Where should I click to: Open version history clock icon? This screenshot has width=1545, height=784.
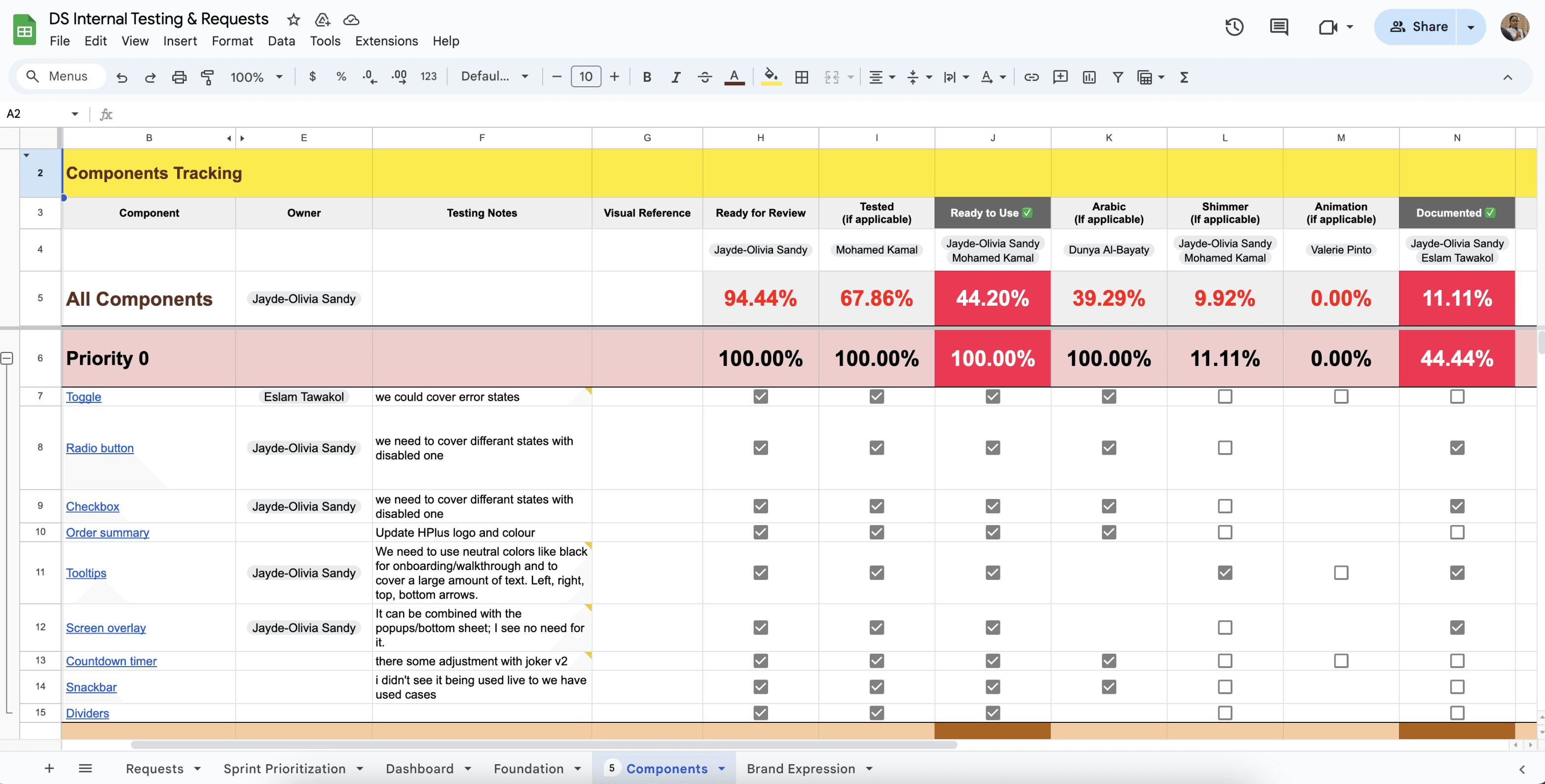point(1234,27)
